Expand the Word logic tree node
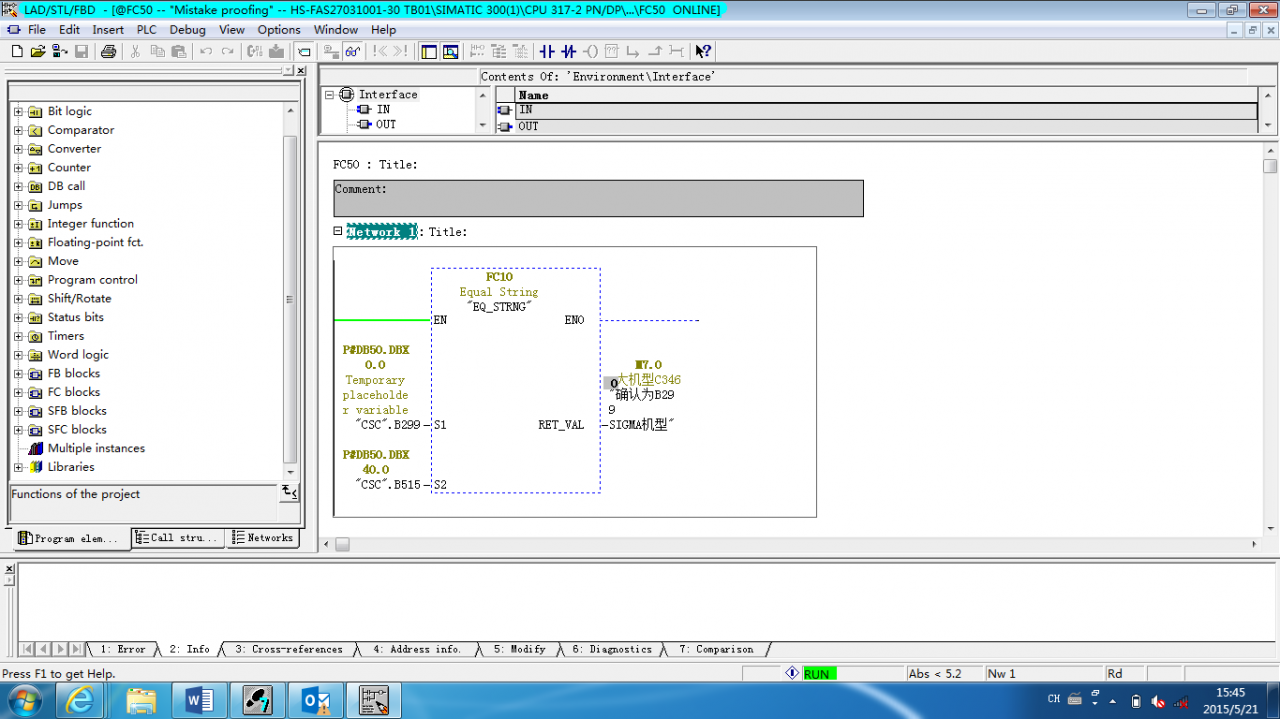 click(x=18, y=355)
